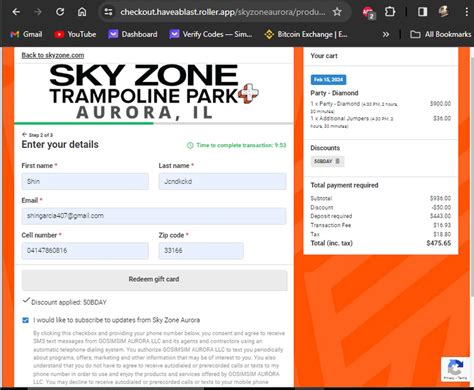This screenshot has width=474, height=390.
Task: Open All Bookmarks folder
Action: [440, 34]
